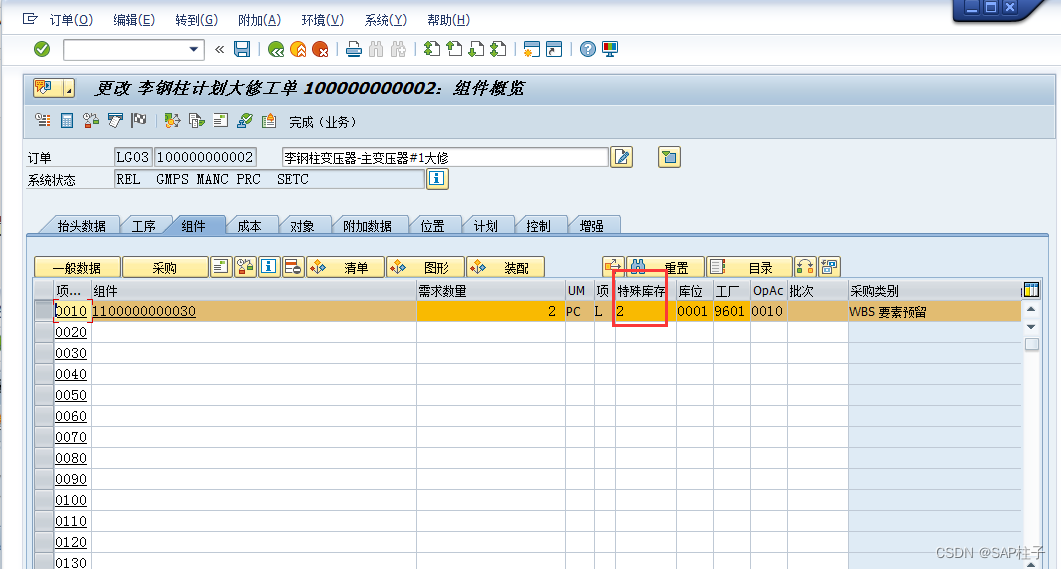Viewport: 1061px width, 569px height.
Task: Switch to the 抬头数据 tab
Action: (81, 226)
